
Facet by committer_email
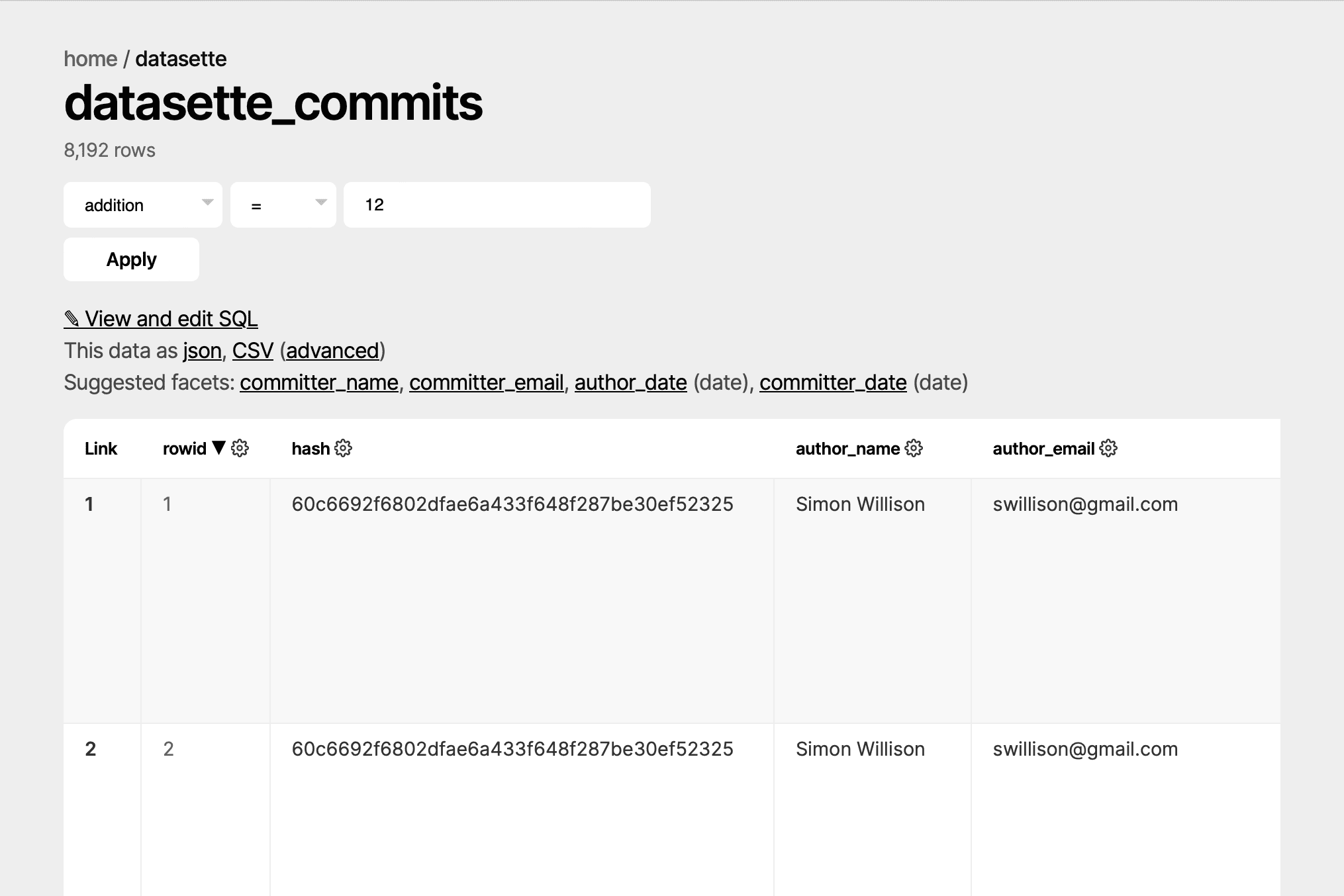(x=487, y=382)
